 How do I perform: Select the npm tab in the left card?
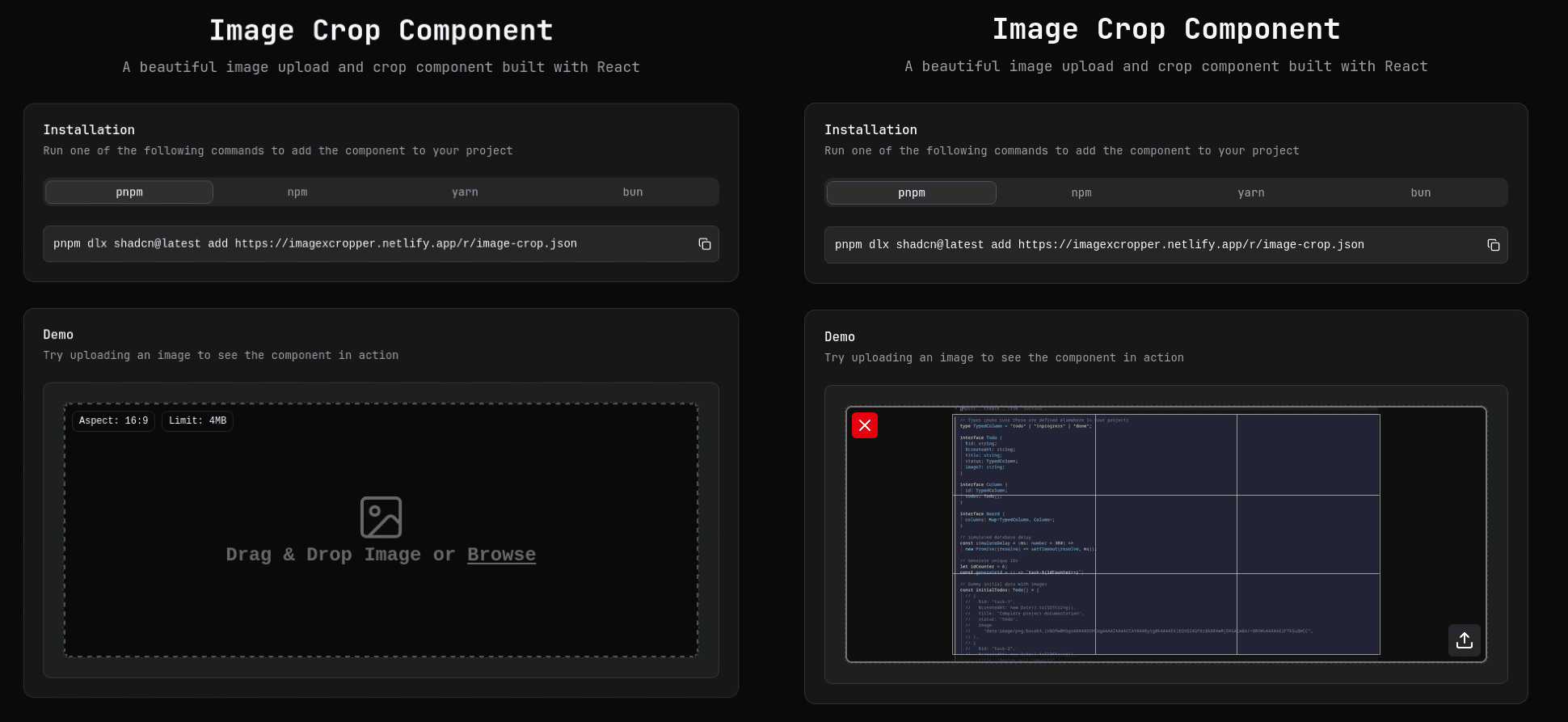(297, 192)
